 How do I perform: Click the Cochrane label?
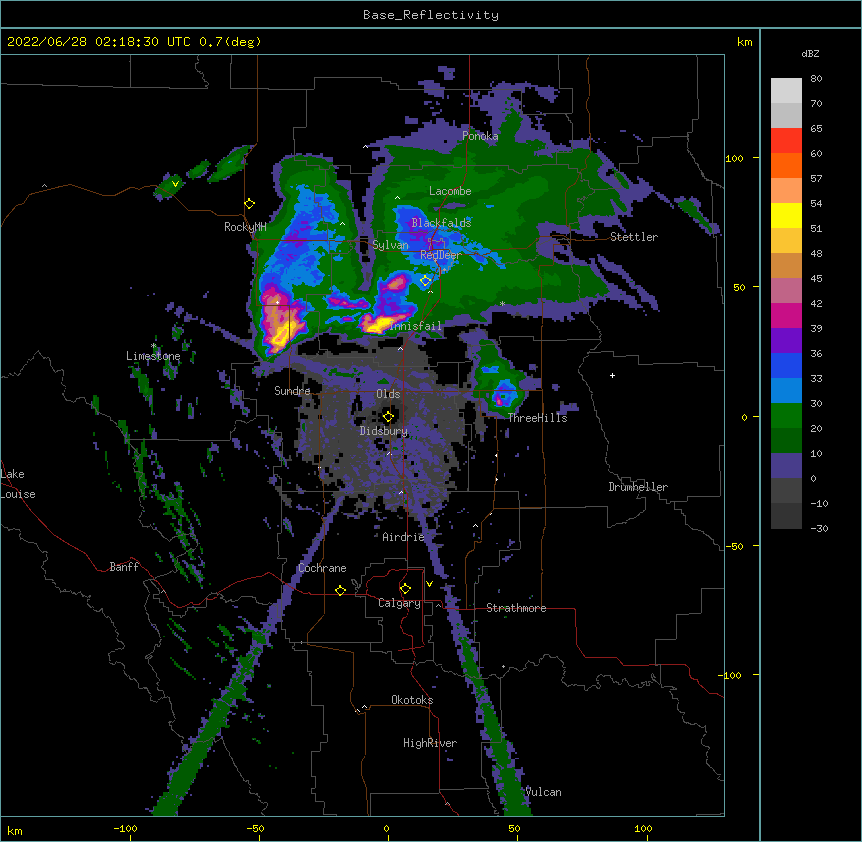(x=322, y=568)
